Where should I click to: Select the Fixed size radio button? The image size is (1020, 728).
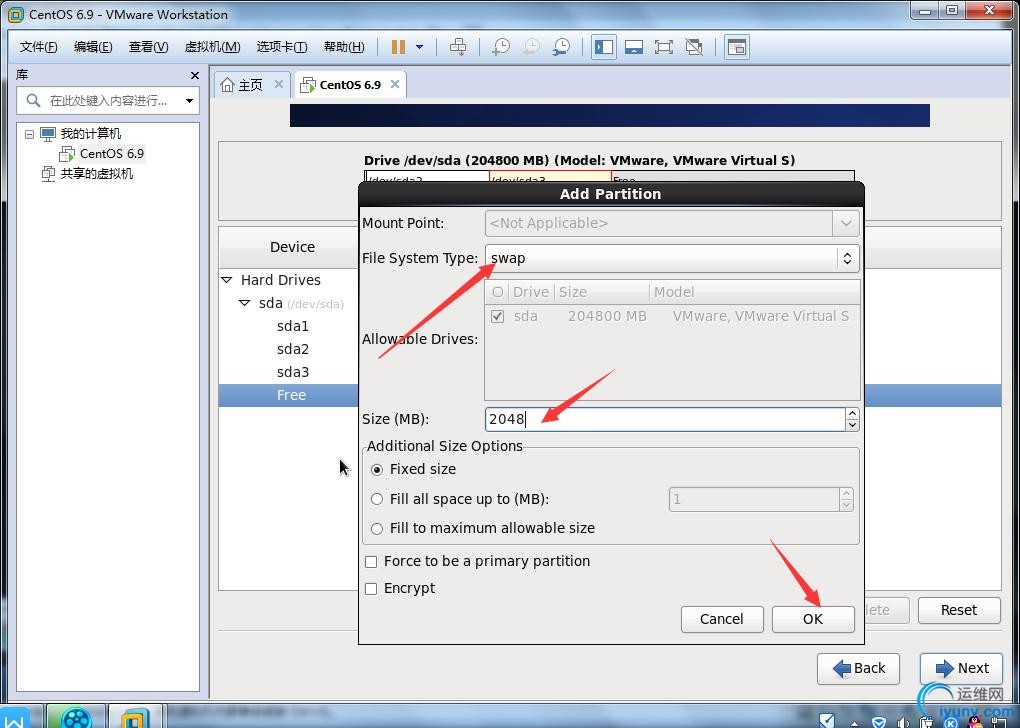coord(377,469)
